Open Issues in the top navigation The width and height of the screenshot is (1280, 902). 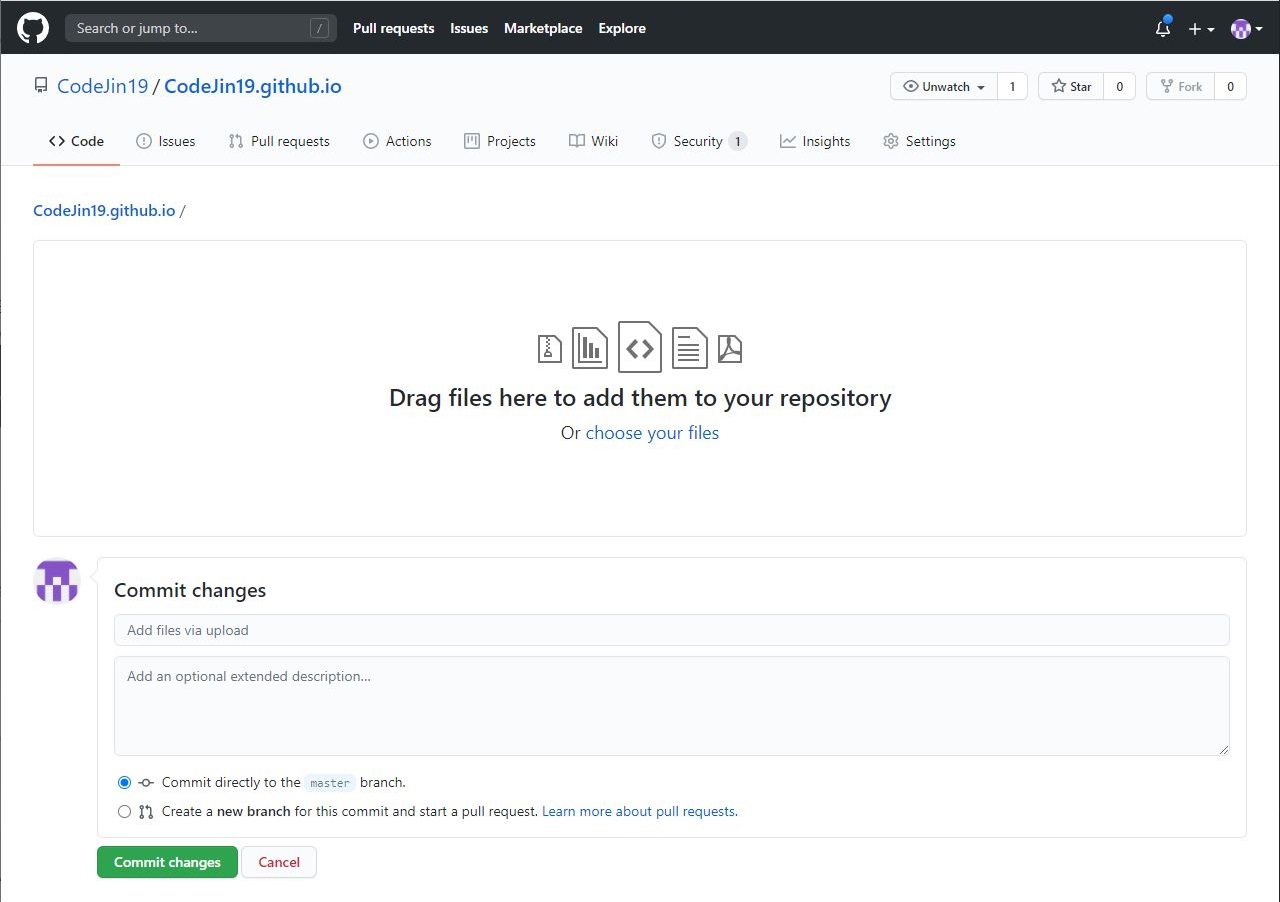coord(469,28)
